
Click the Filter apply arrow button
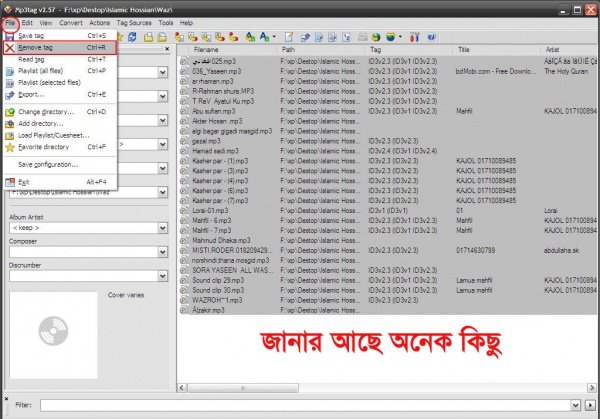(x=590, y=405)
